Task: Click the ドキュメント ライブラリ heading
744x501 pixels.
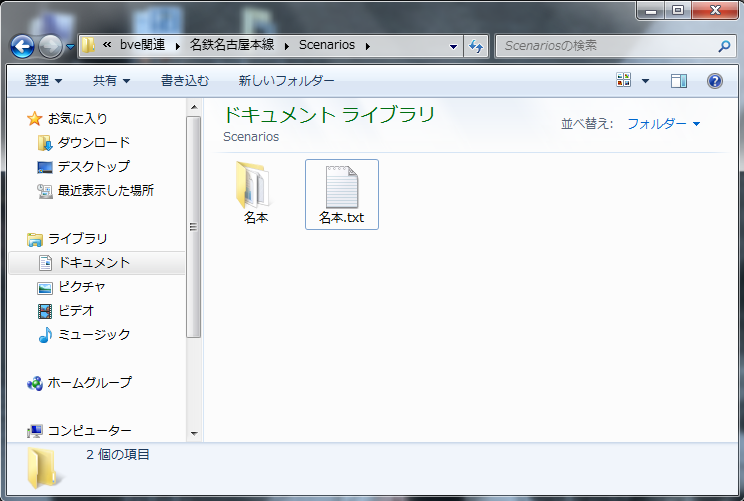Action: coord(329,115)
